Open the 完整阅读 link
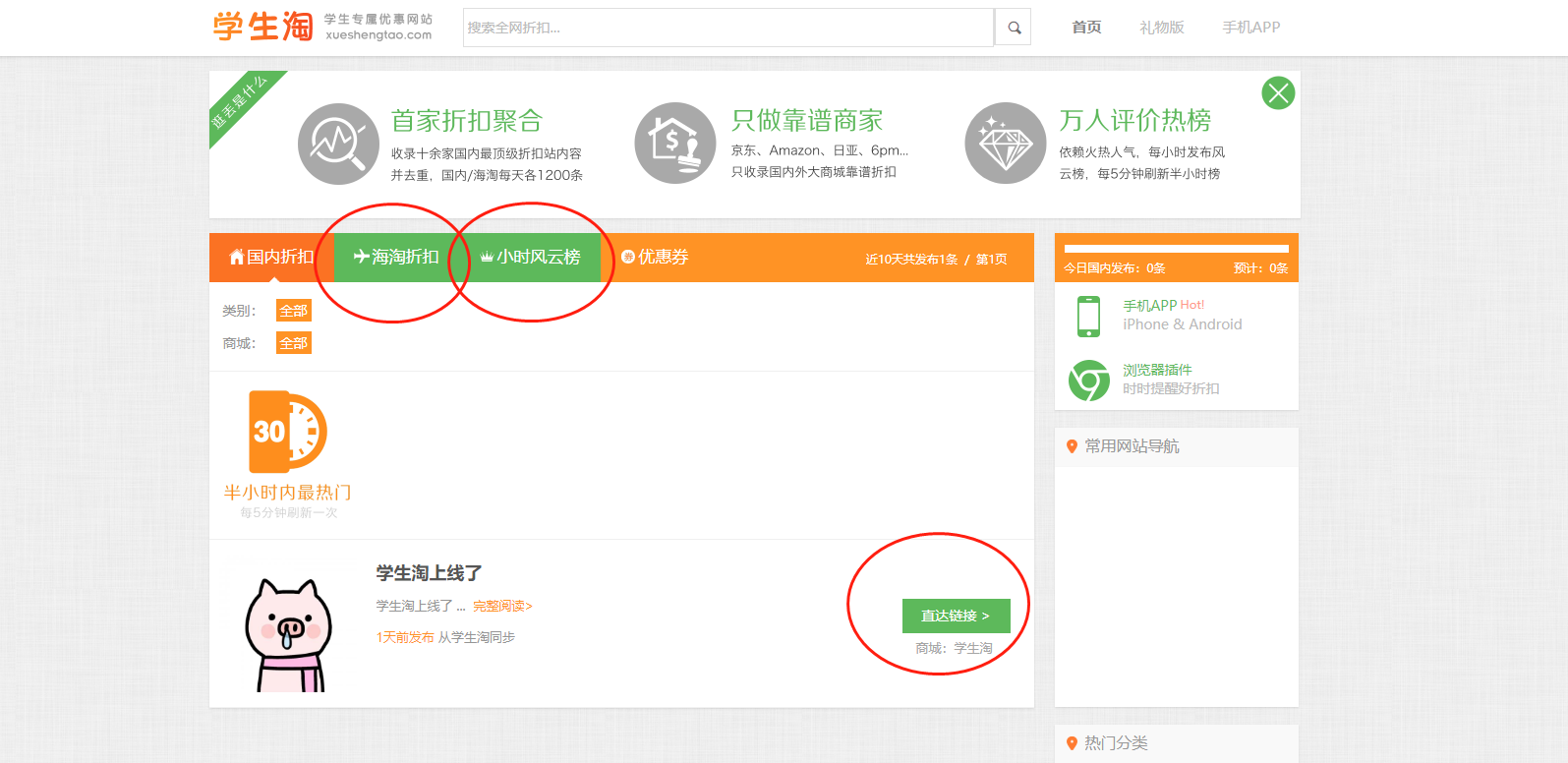This screenshot has width=1568, height=763. click(502, 606)
